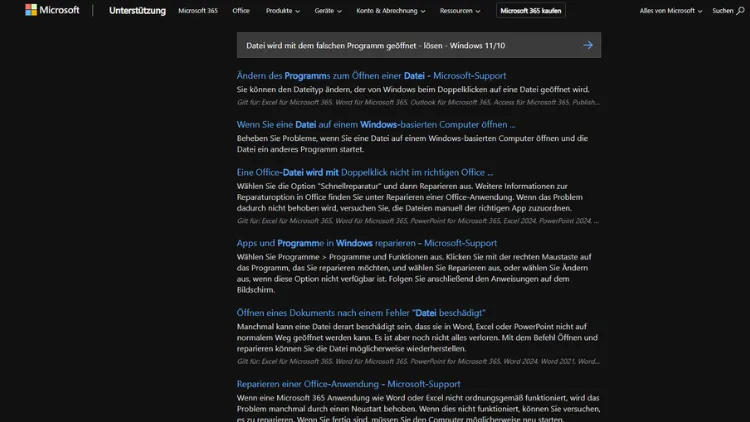Click the Suchen text in header
This screenshot has width=750, height=422.
[x=722, y=11]
